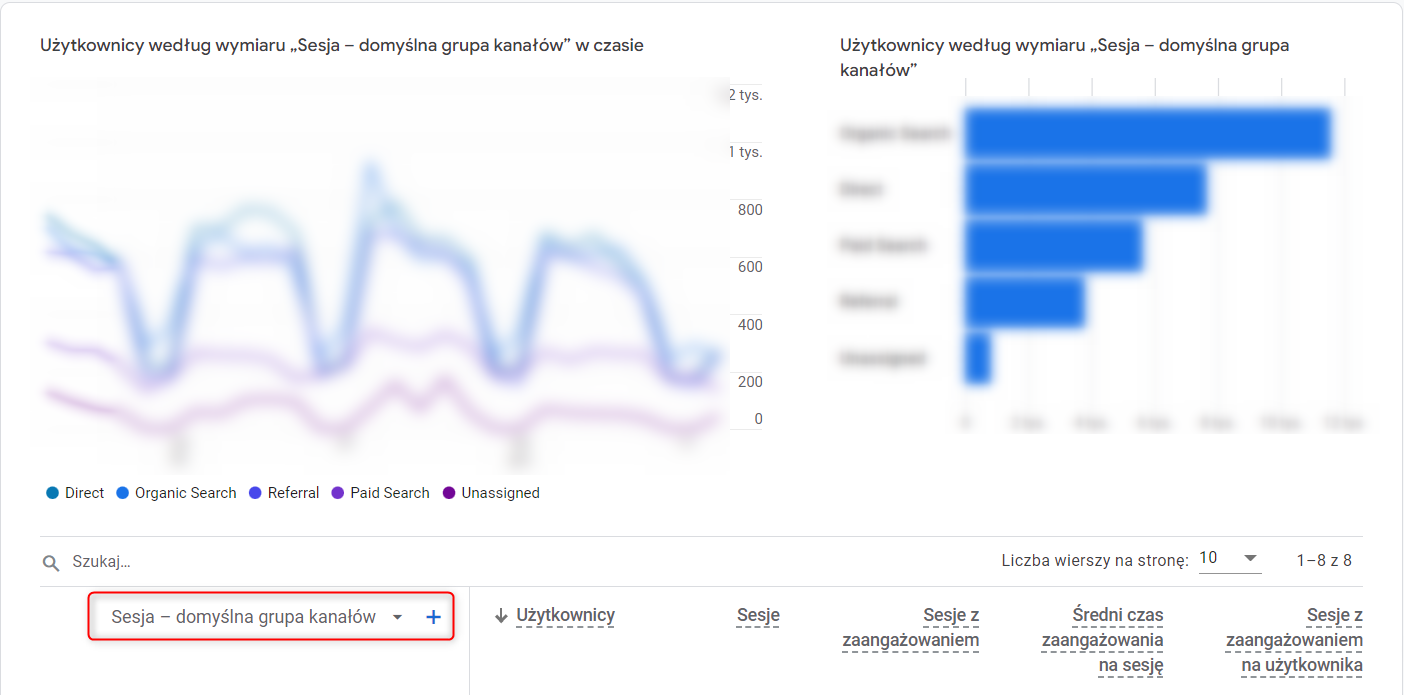This screenshot has height=695, width=1404.
Task: Toggle Direct legend color dot
Action: pos(52,493)
